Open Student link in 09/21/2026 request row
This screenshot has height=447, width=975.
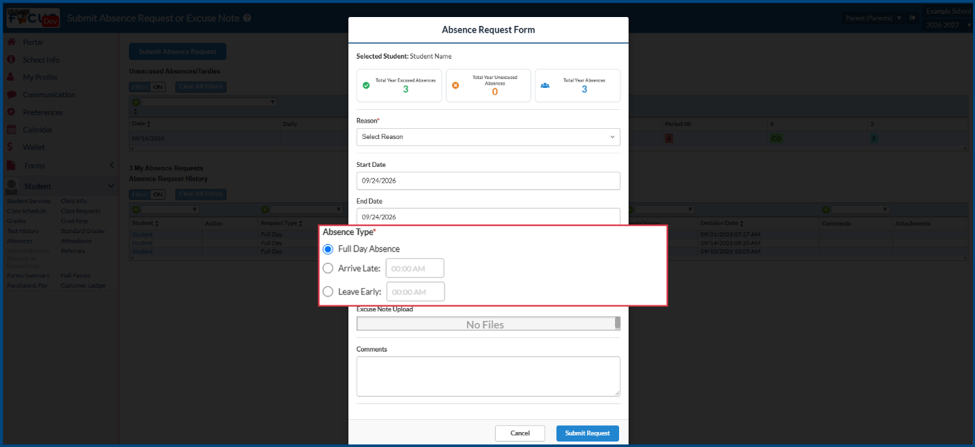click(x=141, y=234)
